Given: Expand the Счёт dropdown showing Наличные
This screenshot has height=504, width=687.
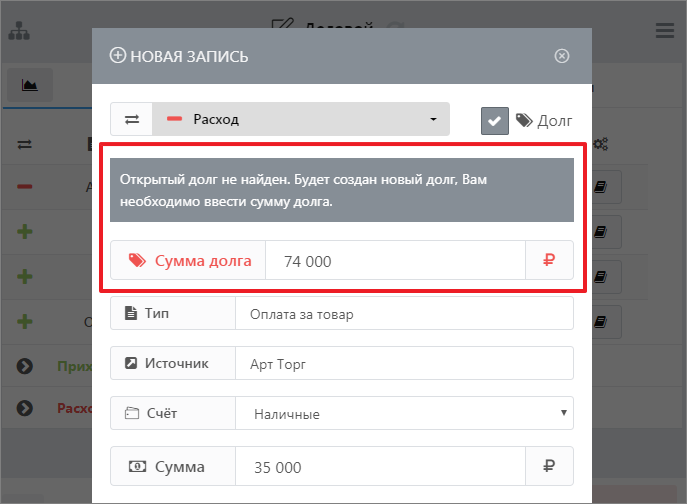Looking at the screenshot, I should [x=403, y=413].
